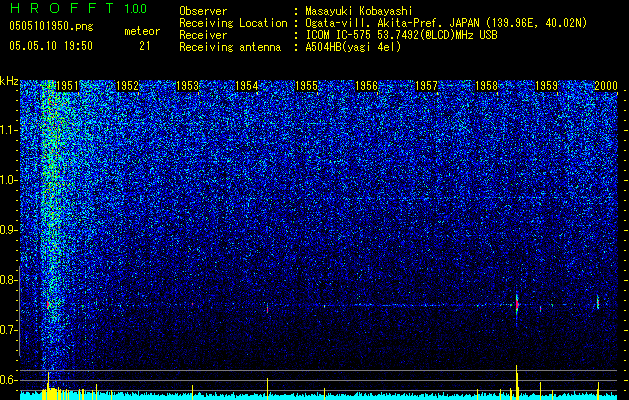Click the tallest yellow power spike after 1958
The height and width of the screenshot is (400, 629).
(x=517, y=382)
